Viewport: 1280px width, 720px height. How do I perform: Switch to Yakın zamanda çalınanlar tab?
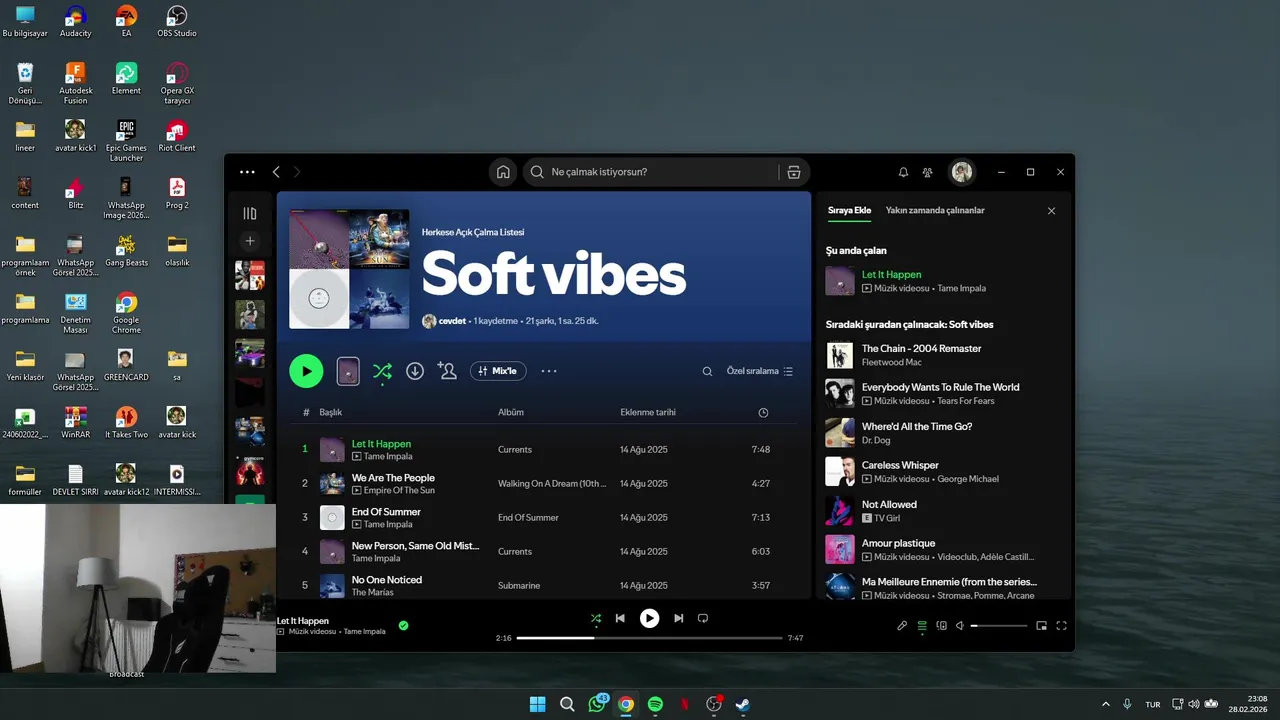click(x=935, y=211)
